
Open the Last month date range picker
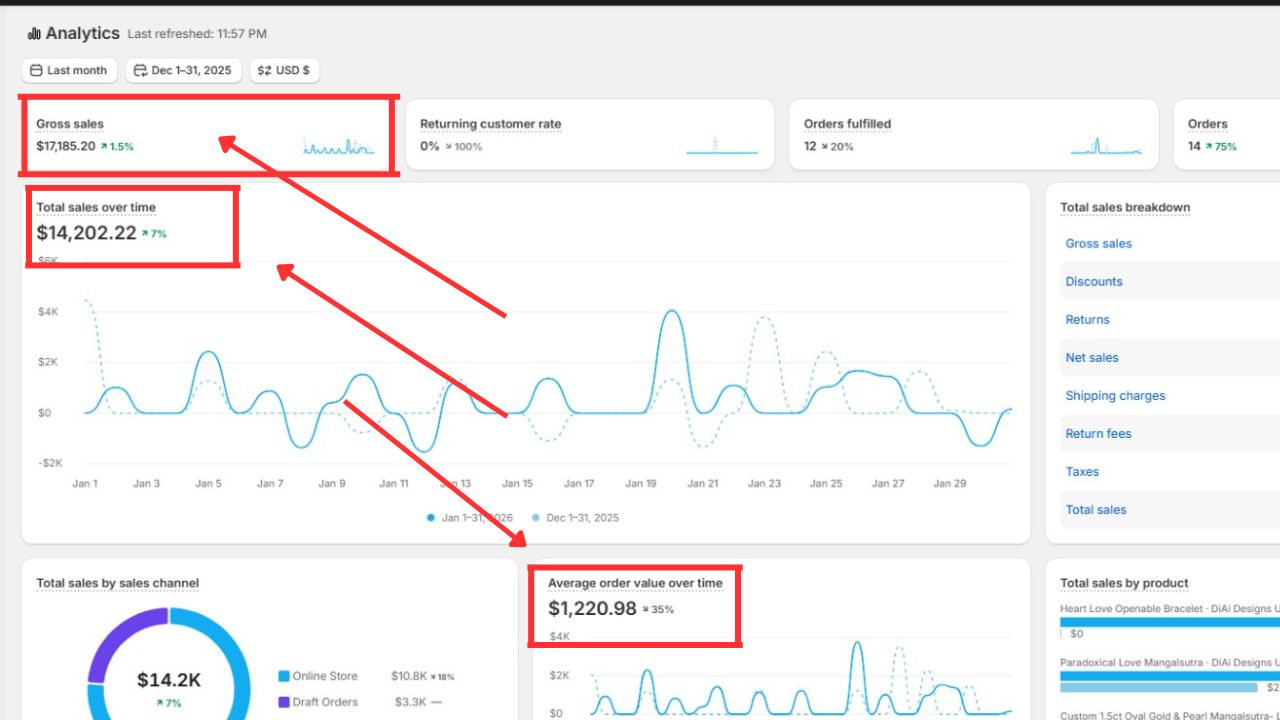[x=69, y=71]
